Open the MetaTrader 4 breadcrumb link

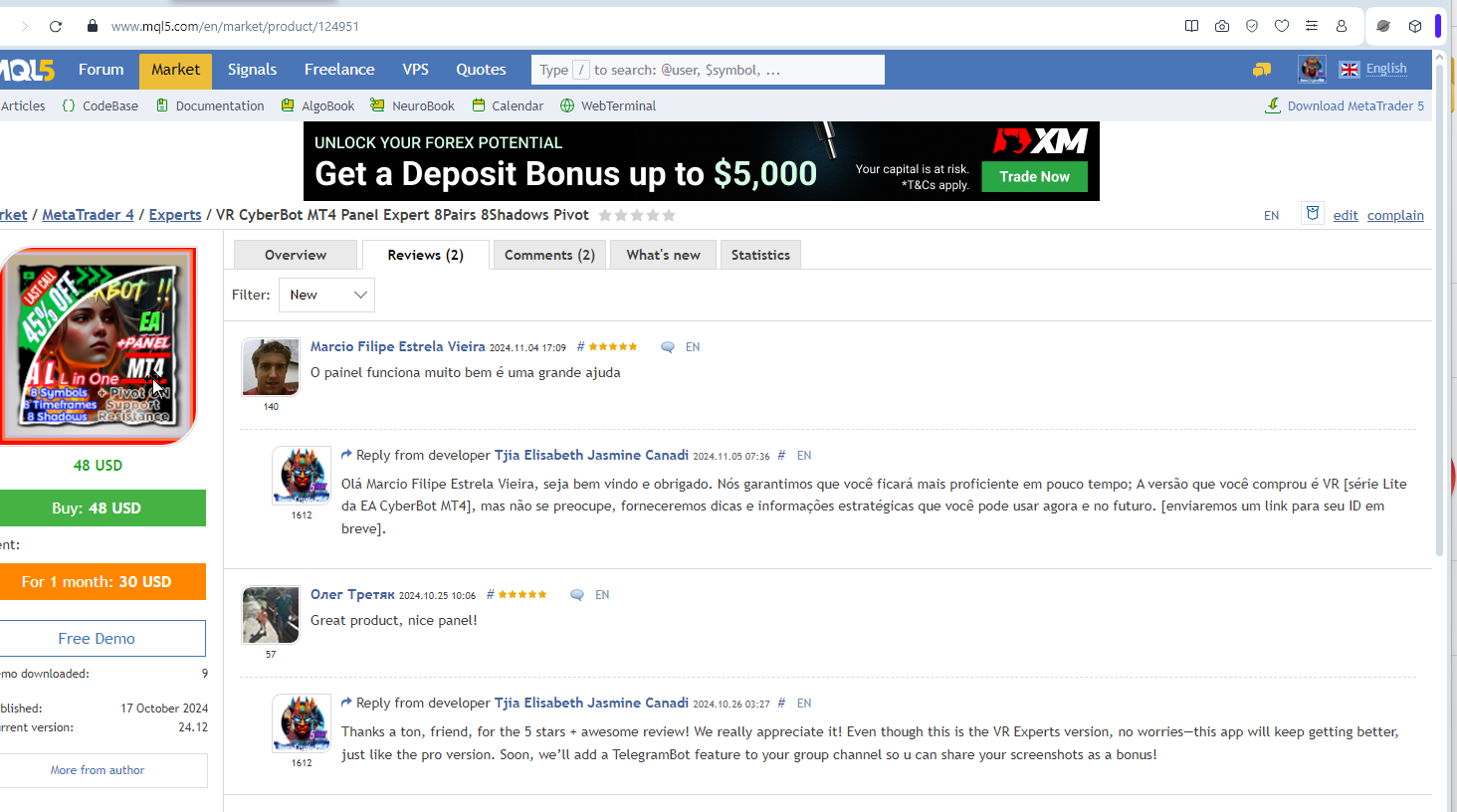pos(88,215)
